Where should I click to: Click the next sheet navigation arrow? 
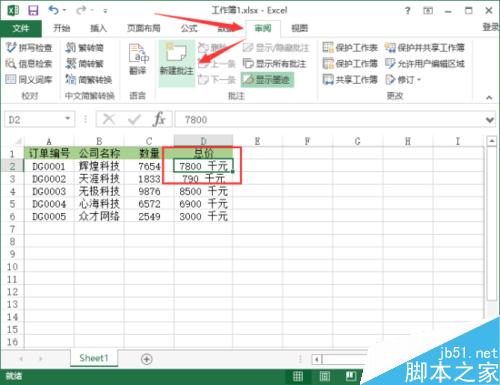41,359
